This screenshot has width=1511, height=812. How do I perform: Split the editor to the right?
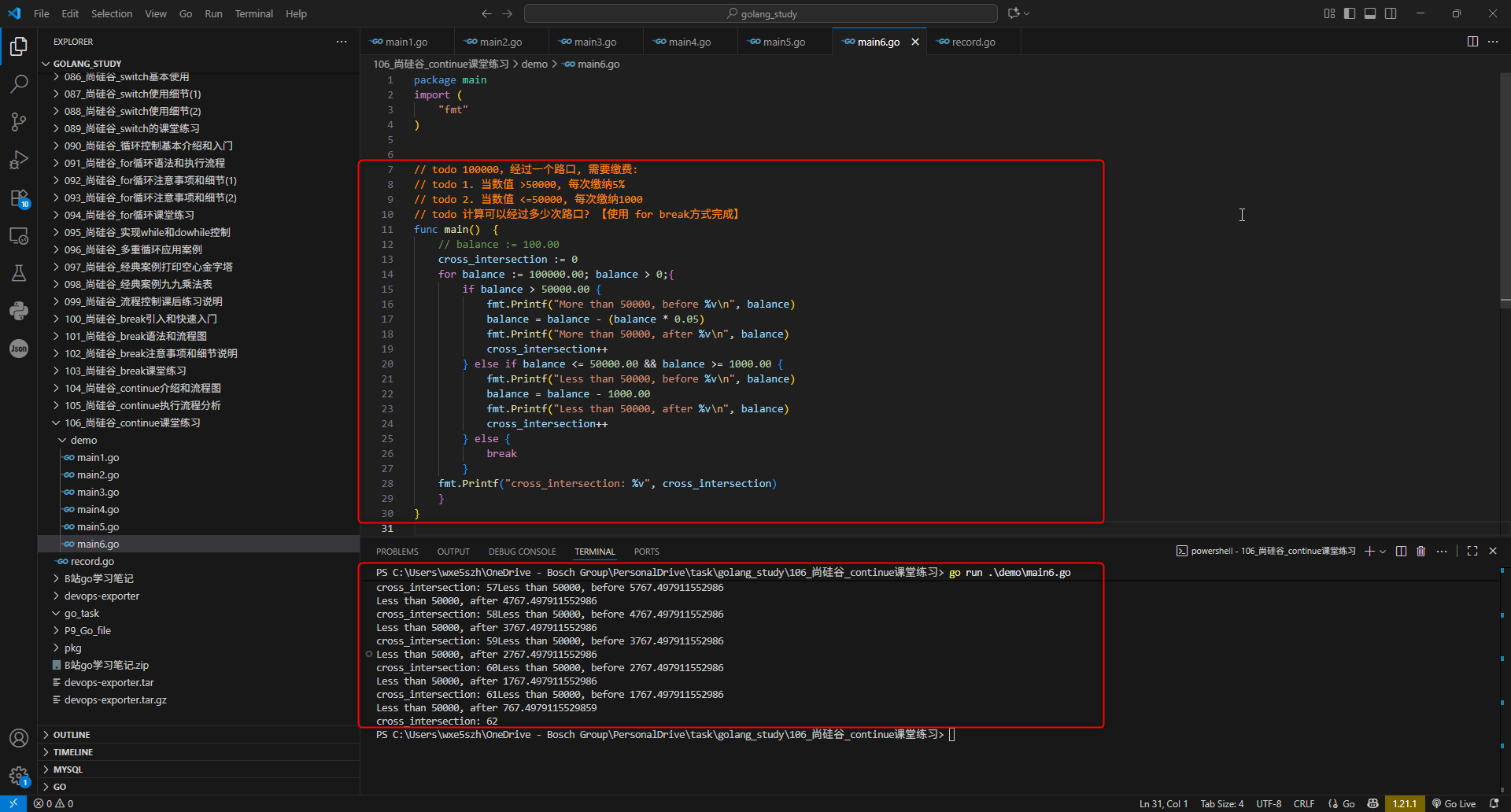[x=1472, y=42]
